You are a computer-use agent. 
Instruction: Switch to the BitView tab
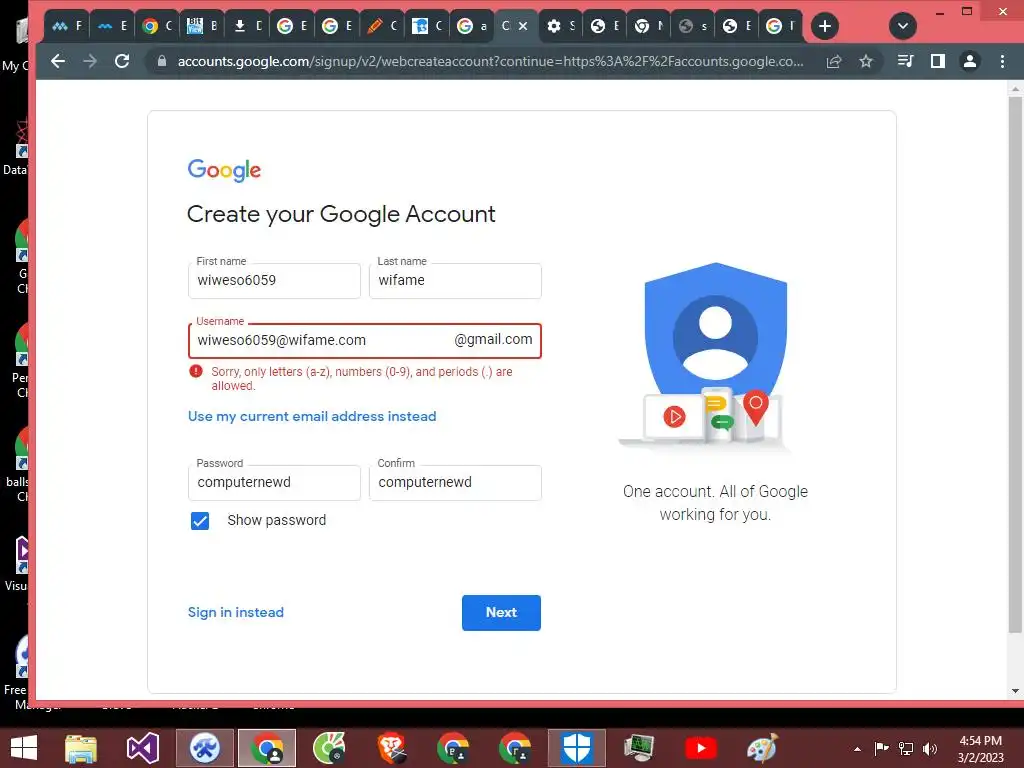tap(201, 26)
